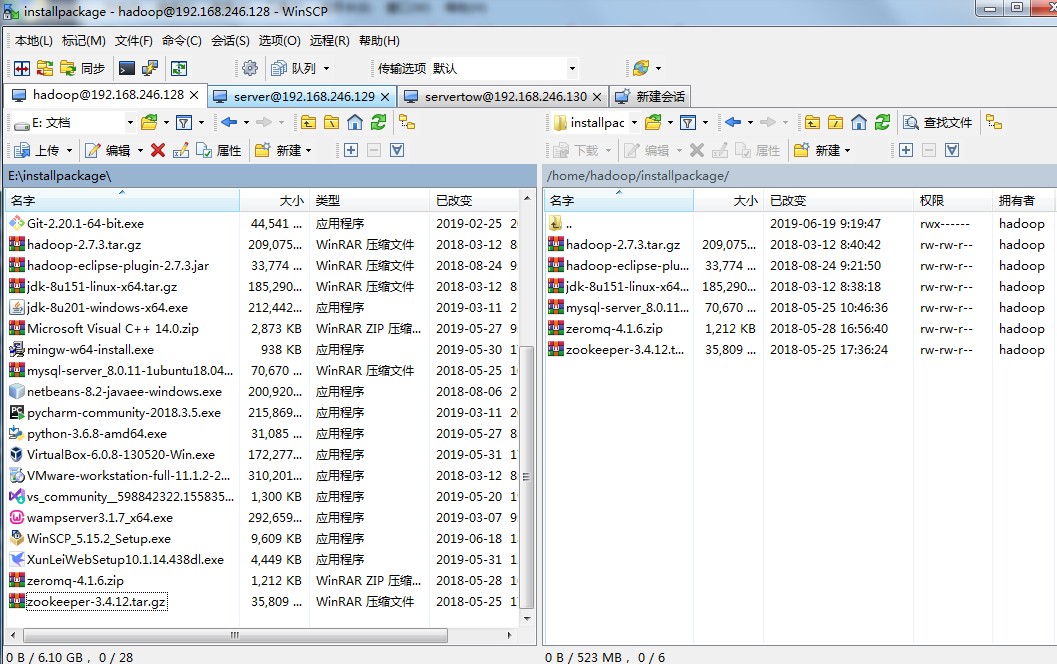Click the local panel vertical scrollbar thumb
This screenshot has height=664, width=1057.
click(526, 477)
